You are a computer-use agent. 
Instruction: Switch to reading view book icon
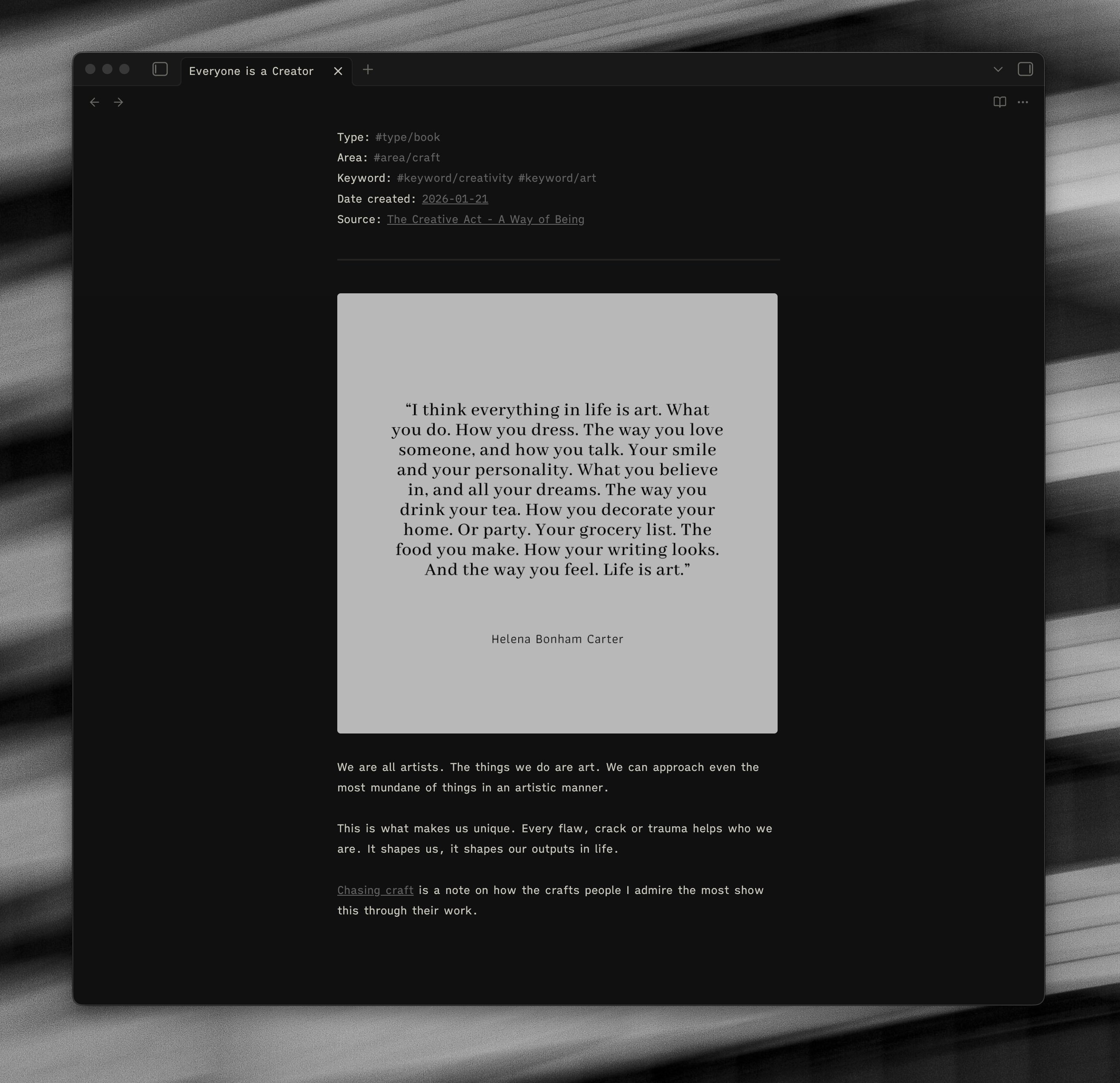[999, 102]
